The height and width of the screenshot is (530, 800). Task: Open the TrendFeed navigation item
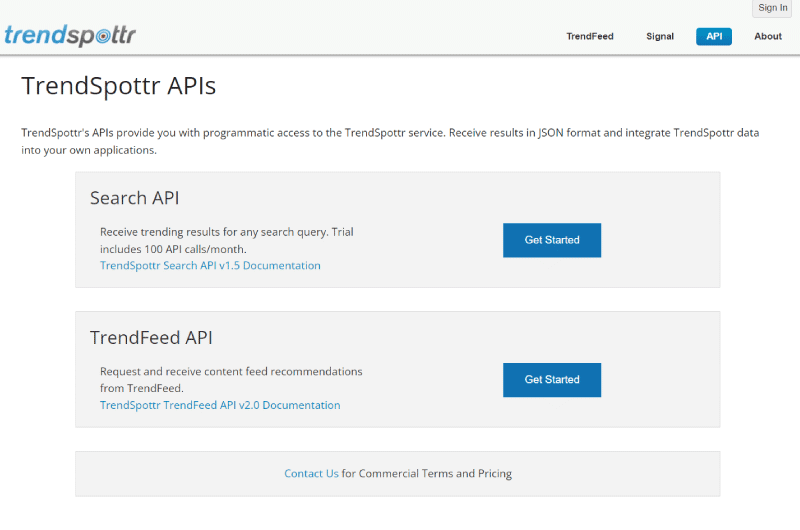click(x=590, y=36)
